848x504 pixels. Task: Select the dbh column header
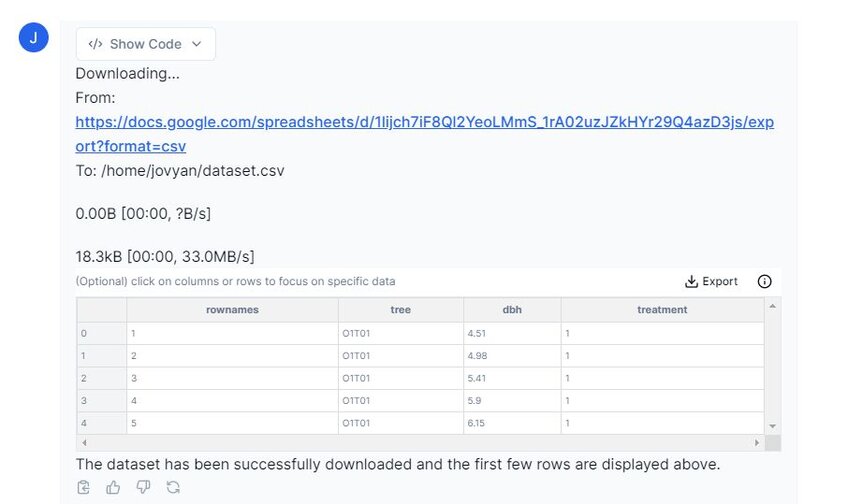(x=512, y=310)
